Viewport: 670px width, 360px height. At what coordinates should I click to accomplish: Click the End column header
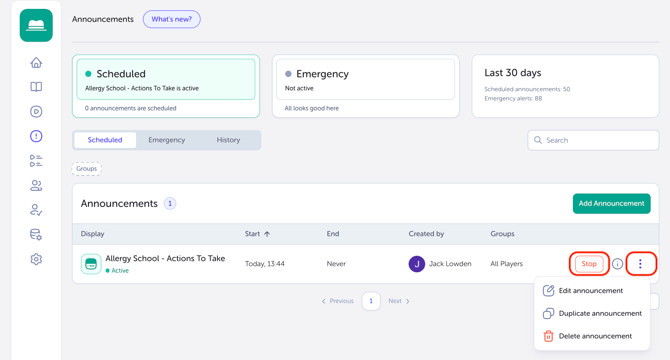pos(333,234)
